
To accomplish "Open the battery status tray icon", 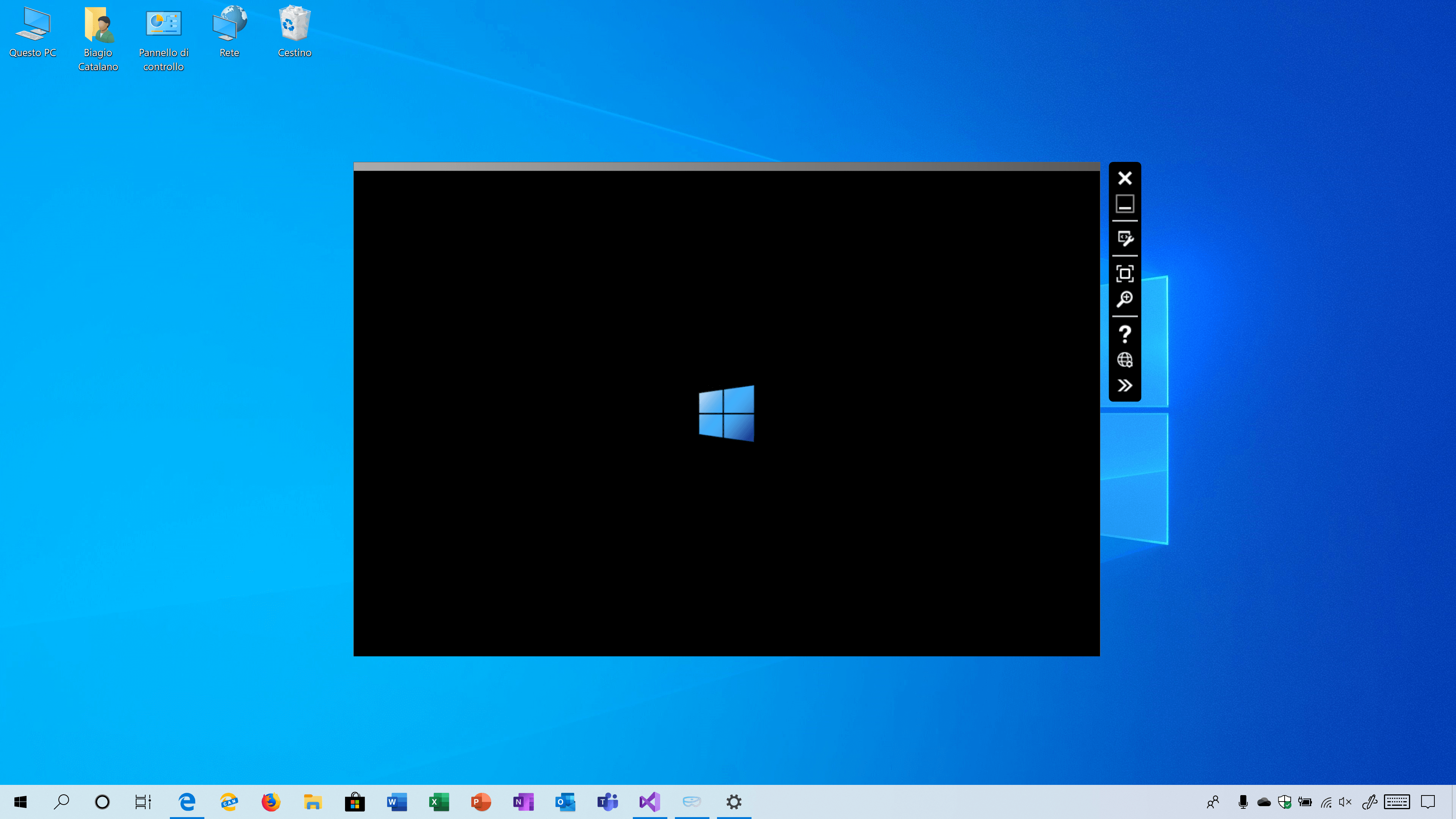I will click(1305, 802).
